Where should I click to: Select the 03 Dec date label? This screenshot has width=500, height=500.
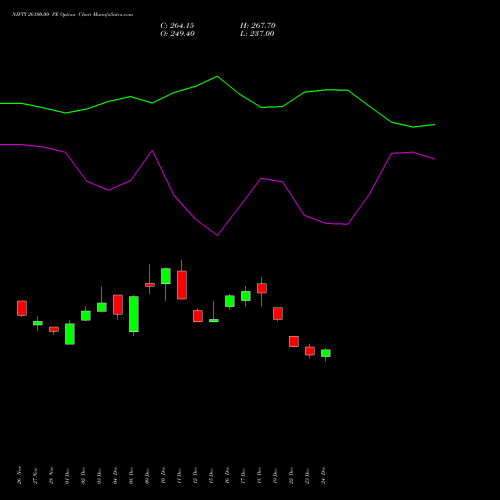[x=99, y=475]
